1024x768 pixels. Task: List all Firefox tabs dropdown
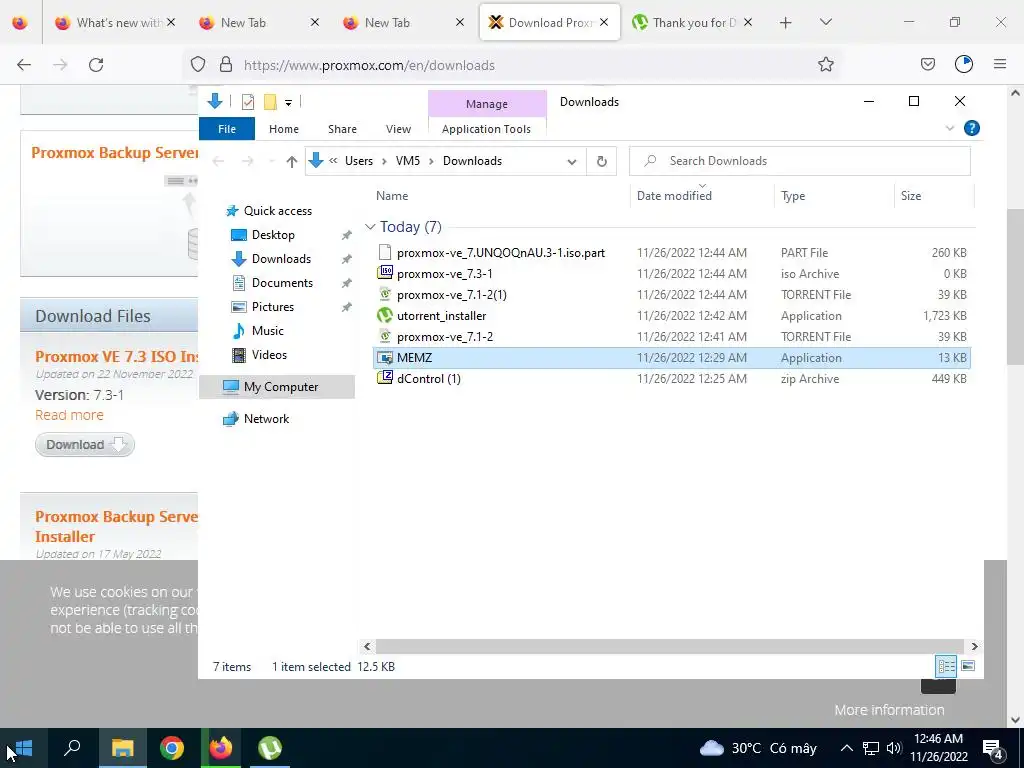pyautogui.click(x=825, y=23)
